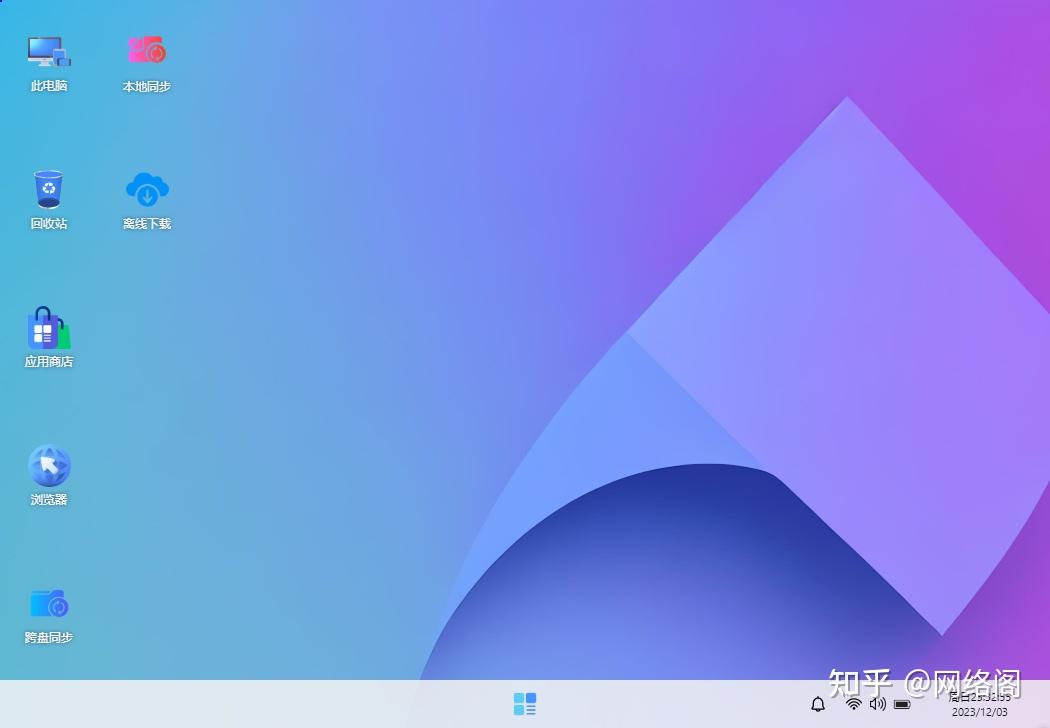Screen dimensions: 1050x728
Task: Check the battery status indicator
Action: 900,704
